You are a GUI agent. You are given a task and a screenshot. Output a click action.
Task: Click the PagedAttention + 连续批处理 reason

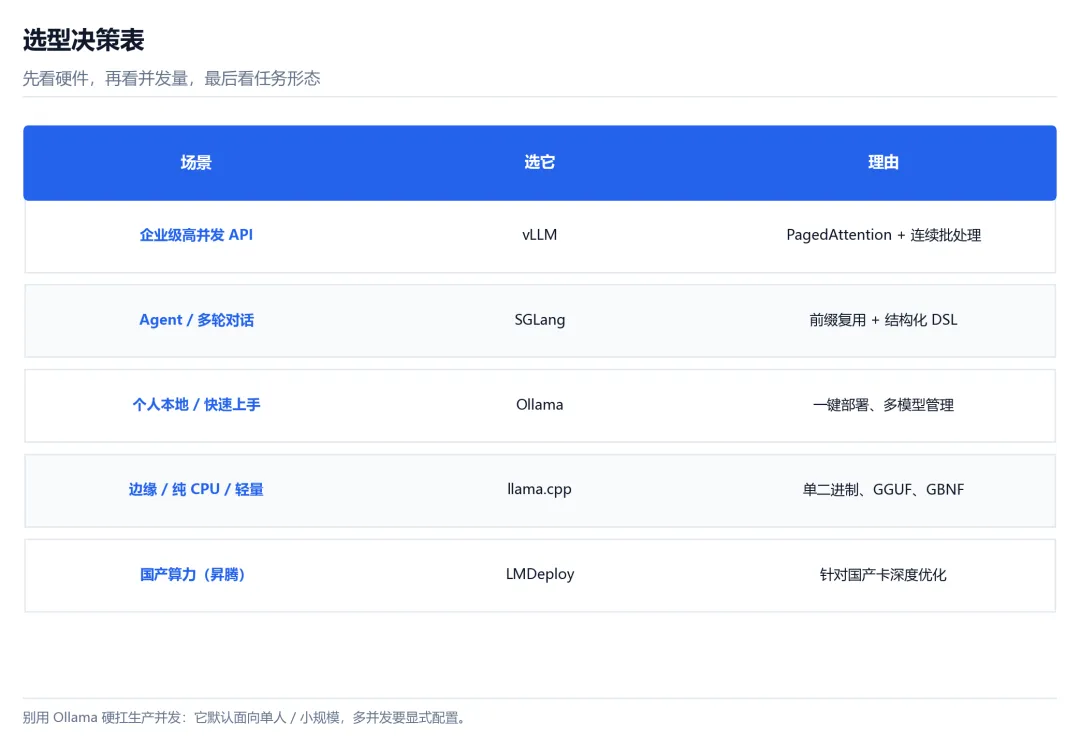click(883, 235)
